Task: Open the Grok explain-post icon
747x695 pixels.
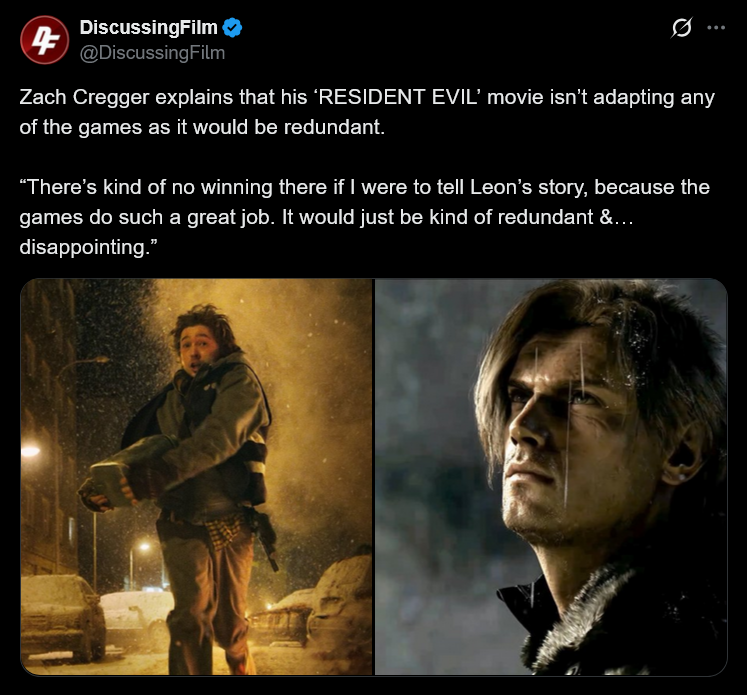Action: tap(682, 28)
